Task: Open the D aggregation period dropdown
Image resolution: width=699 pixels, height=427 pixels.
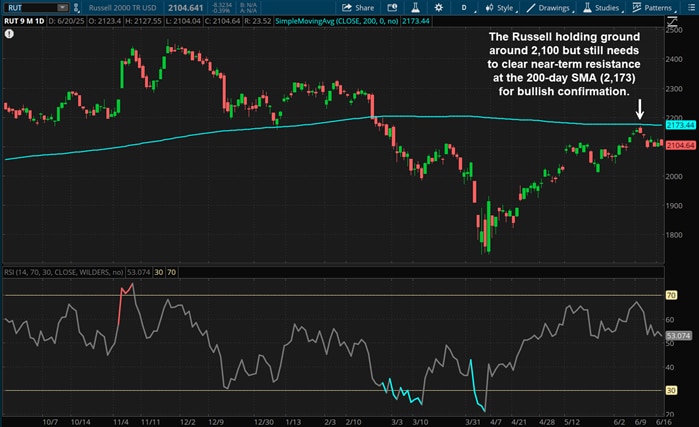Action: (x=466, y=8)
